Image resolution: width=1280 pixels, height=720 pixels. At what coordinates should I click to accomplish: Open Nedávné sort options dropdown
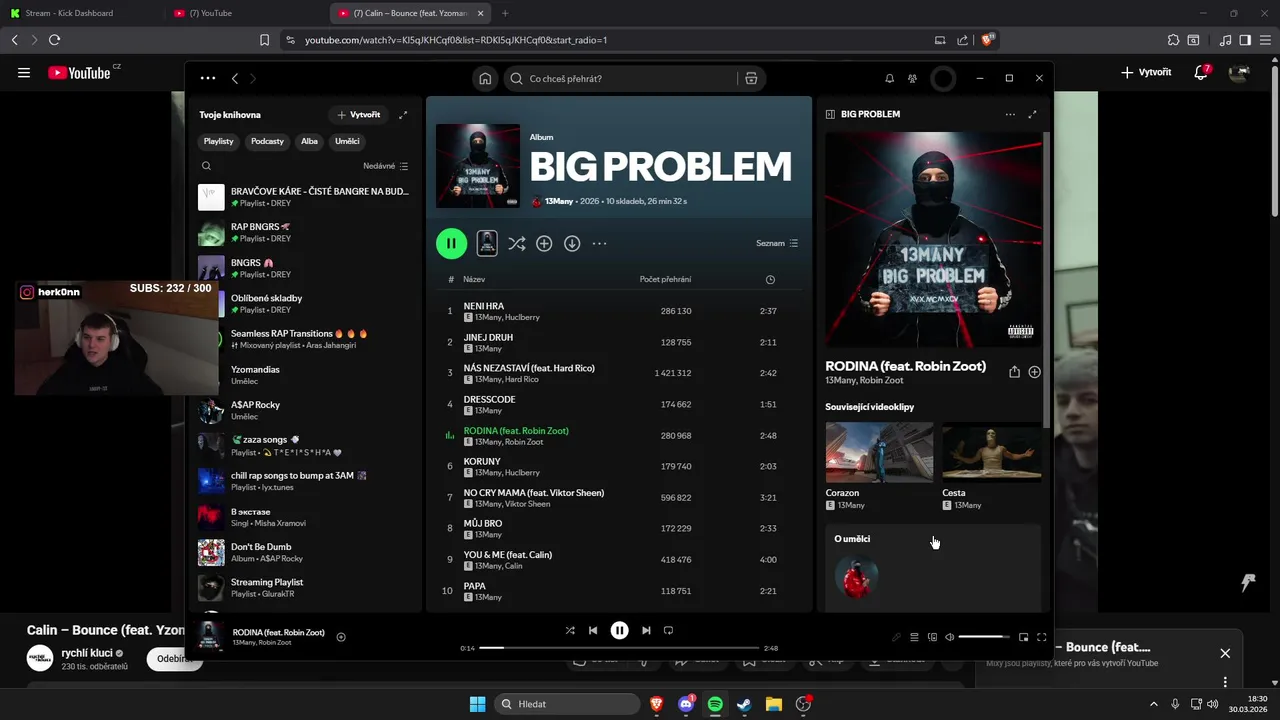[386, 166]
